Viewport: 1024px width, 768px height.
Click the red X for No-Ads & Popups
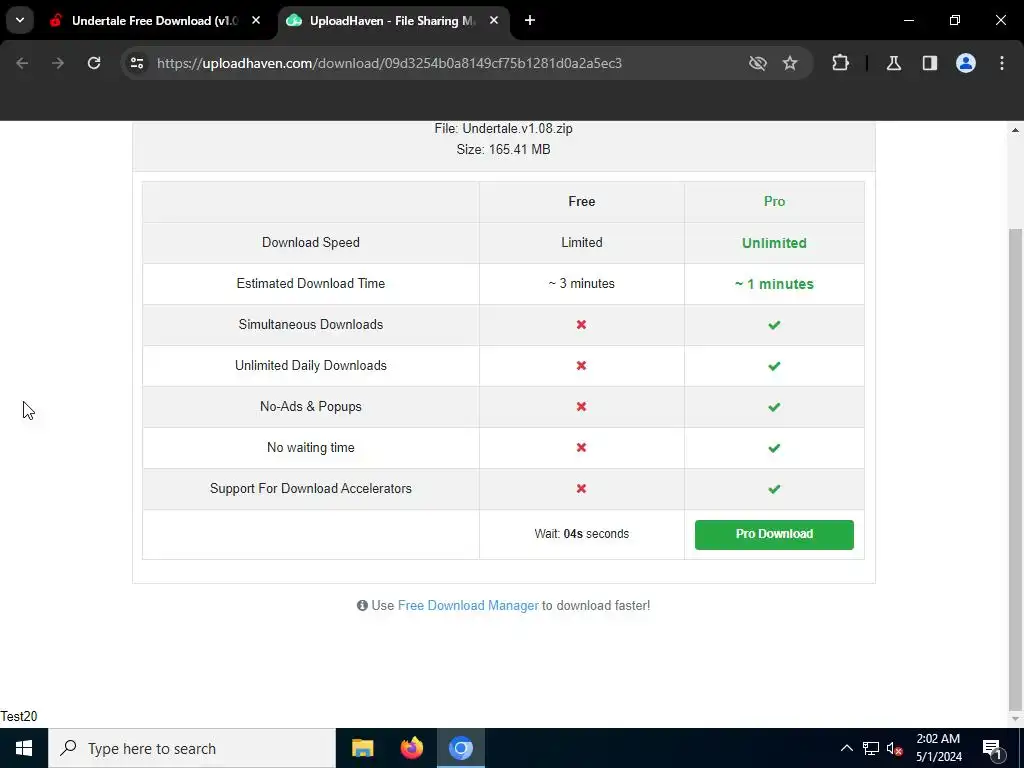581,406
